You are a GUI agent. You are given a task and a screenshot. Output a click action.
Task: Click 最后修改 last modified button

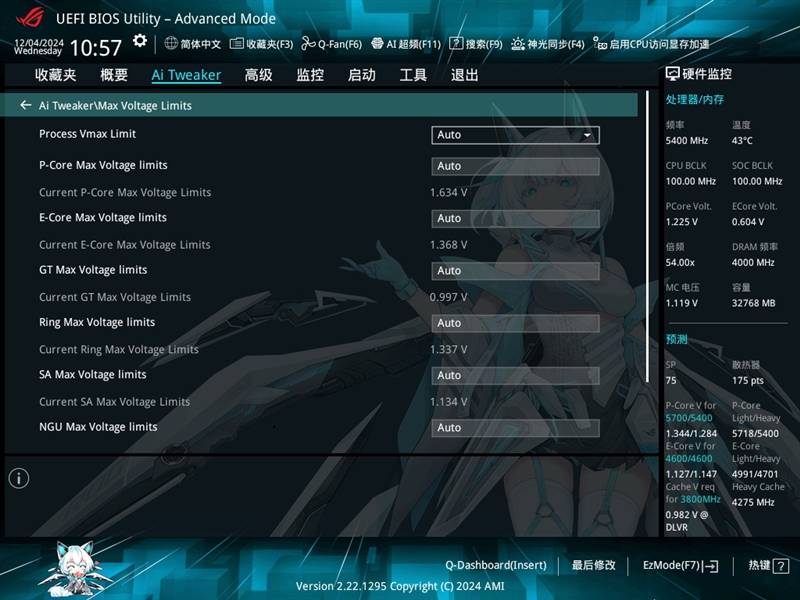pyautogui.click(x=594, y=565)
